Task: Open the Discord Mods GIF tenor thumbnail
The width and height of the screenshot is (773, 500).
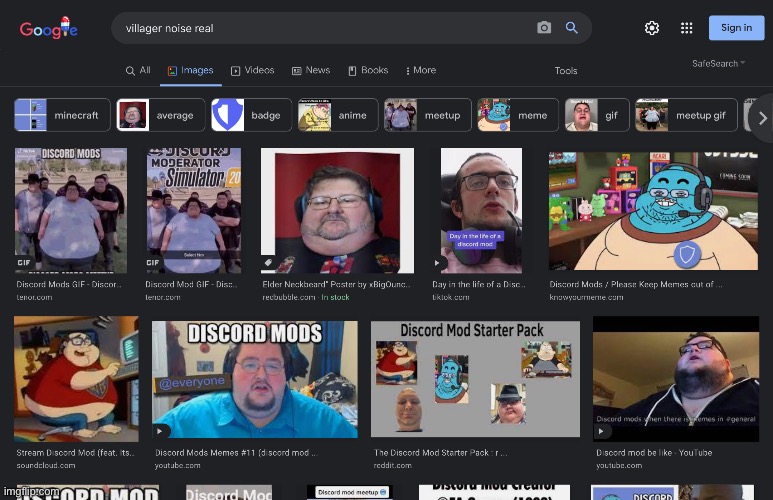Action: tap(71, 211)
